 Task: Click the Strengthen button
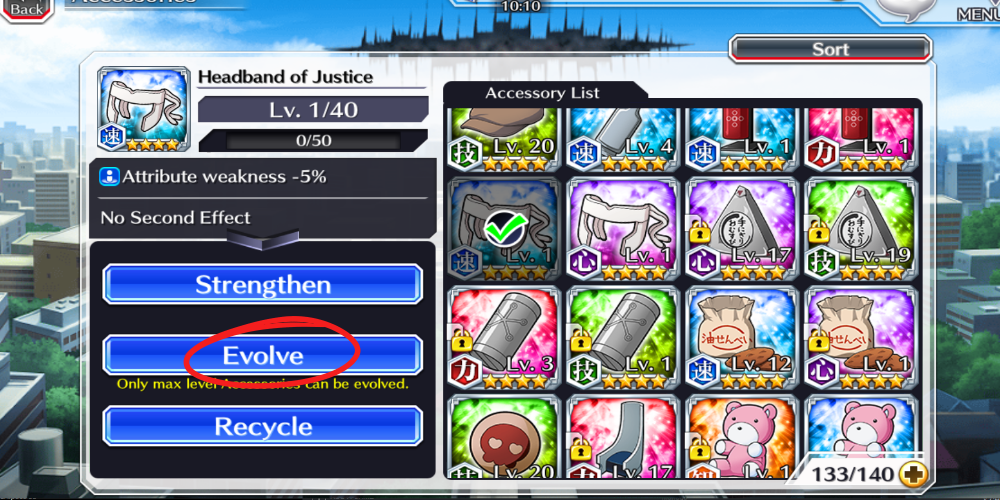point(262,284)
